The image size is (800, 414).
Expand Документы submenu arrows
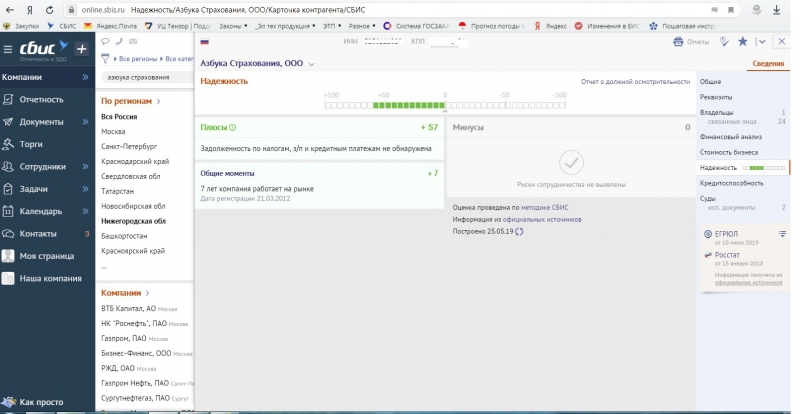pyautogui.click(x=85, y=122)
